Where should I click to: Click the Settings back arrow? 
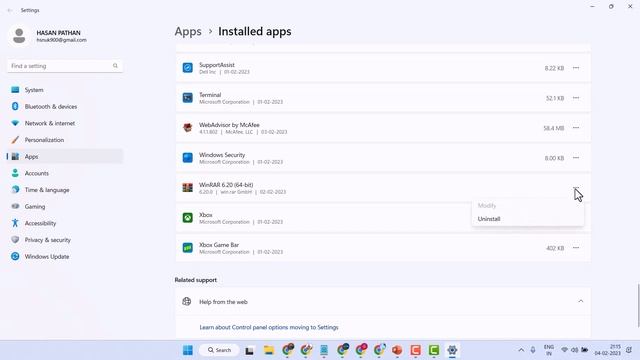click(10, 10)
